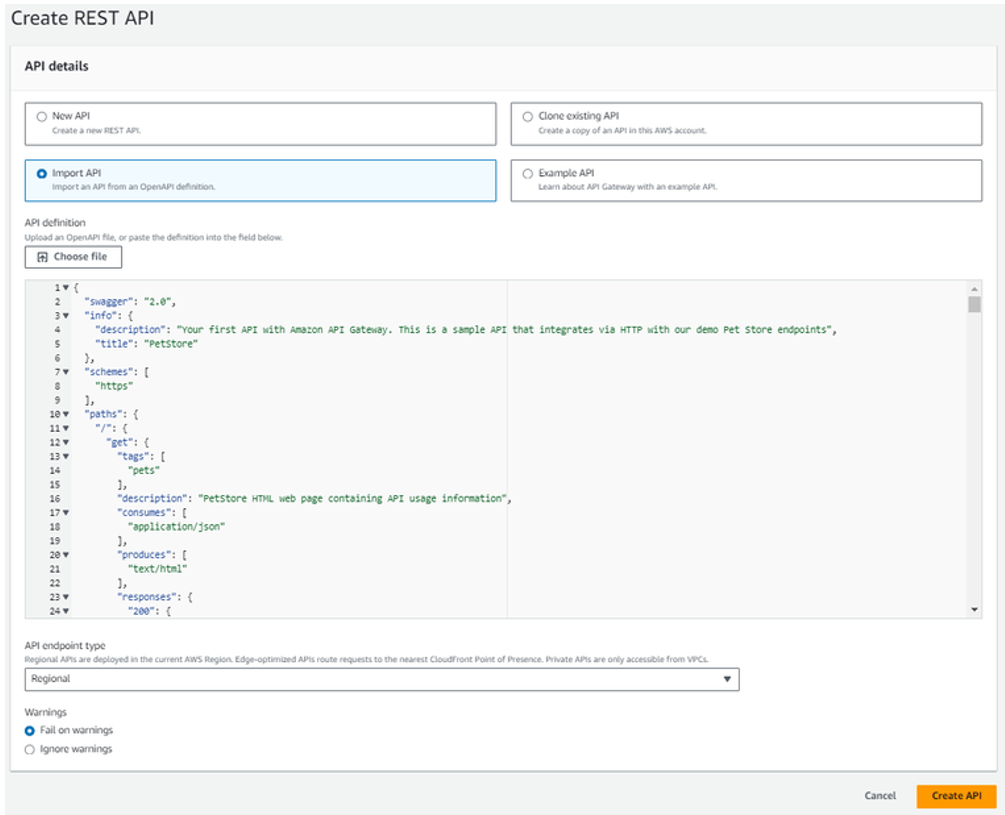The image size is (1005, 815).
Task: Click the editor scrollbar thumb
Action: [974, 304]
